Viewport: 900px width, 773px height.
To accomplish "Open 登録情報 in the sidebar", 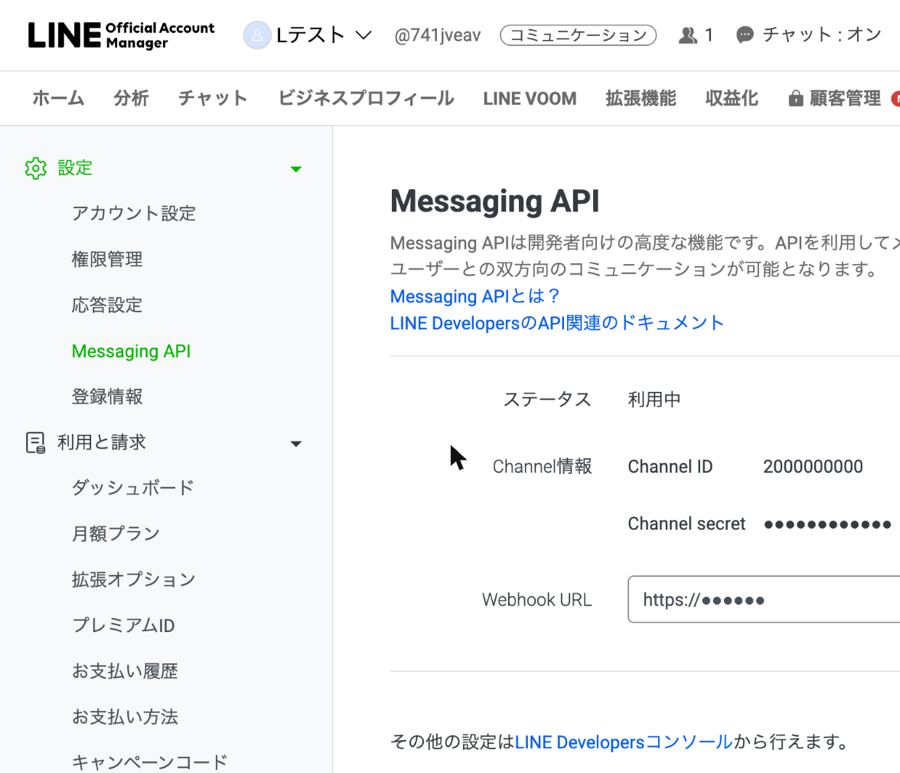I will point(107,397).
